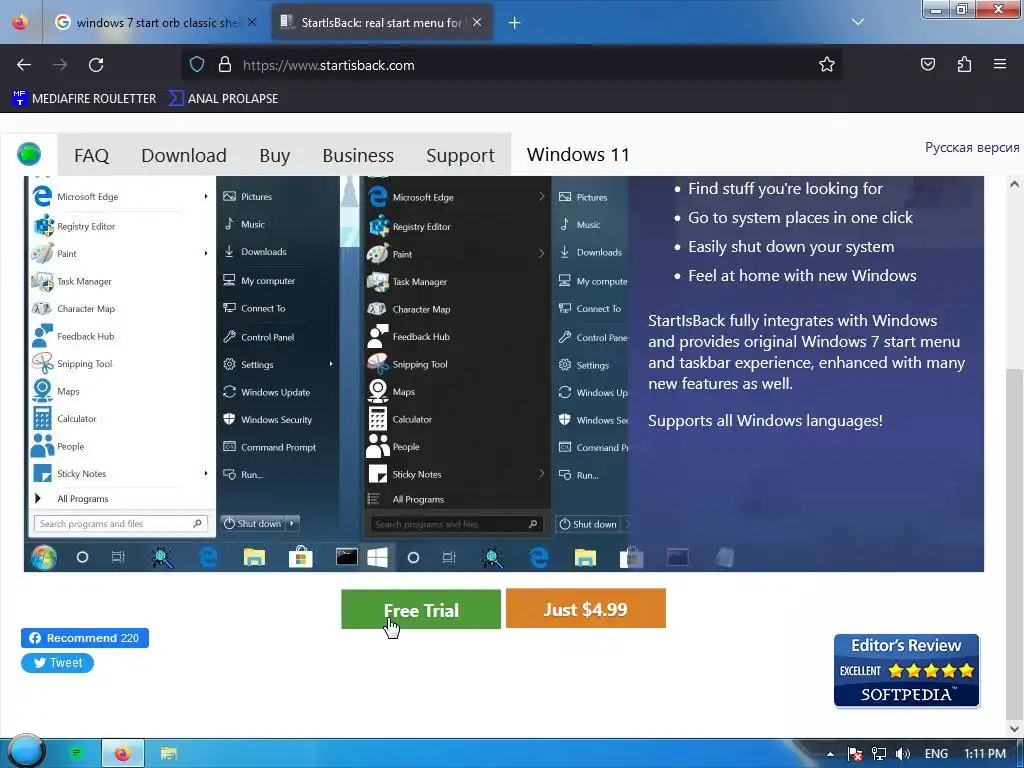Close the Google search tab

pyautogui.click(x=252, y=22)
